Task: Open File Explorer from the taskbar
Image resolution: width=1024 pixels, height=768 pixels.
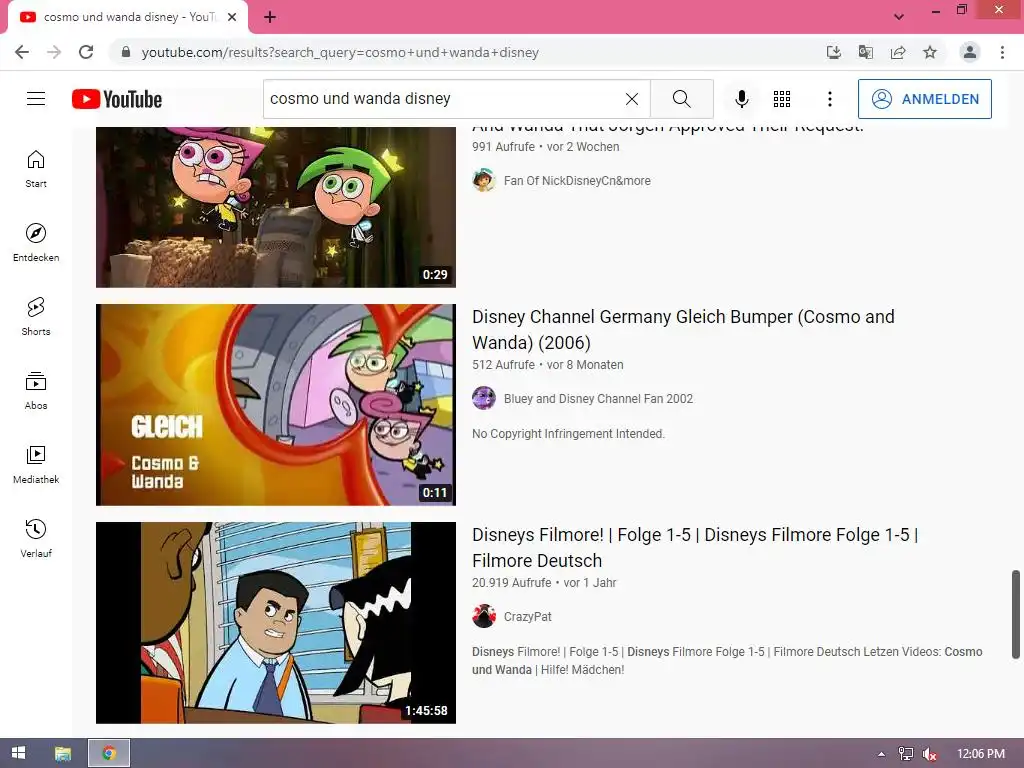Action: (x=63, y=753)
